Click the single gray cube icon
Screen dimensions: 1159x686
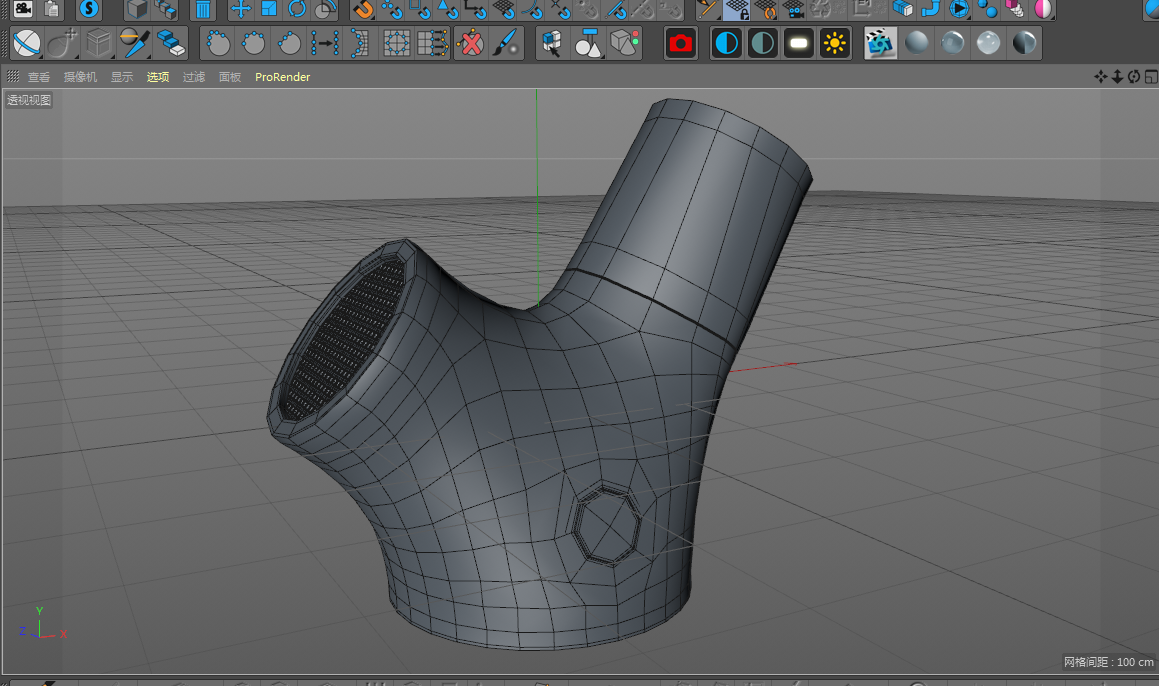tap(136, 10)
